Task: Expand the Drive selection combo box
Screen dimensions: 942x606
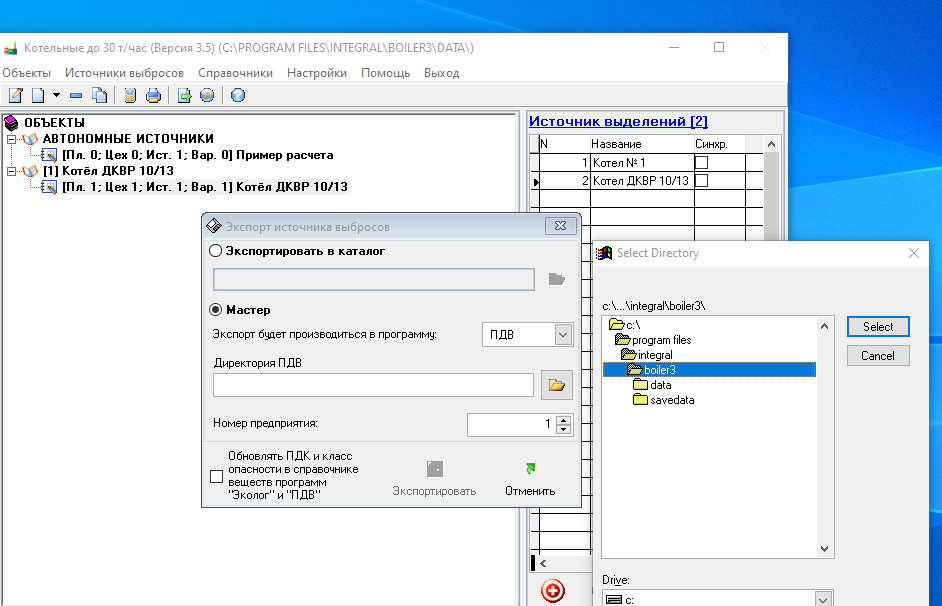Action: click(822, 599)
